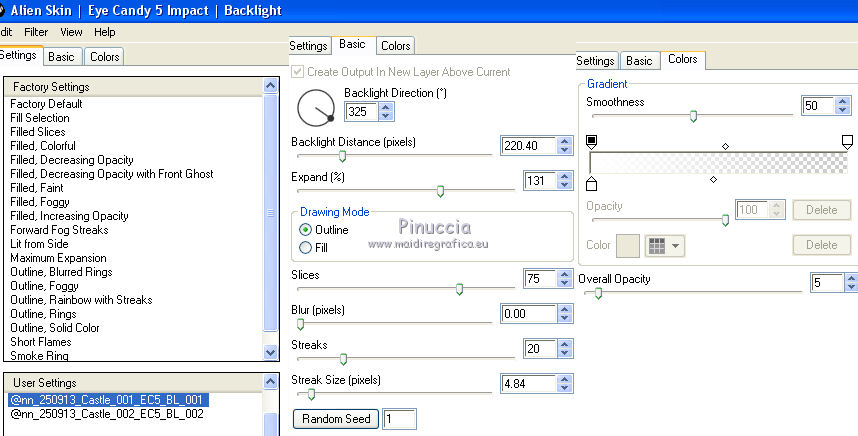
Task: Switch to Colors tab in middle panel
Action: coord(396,45)
